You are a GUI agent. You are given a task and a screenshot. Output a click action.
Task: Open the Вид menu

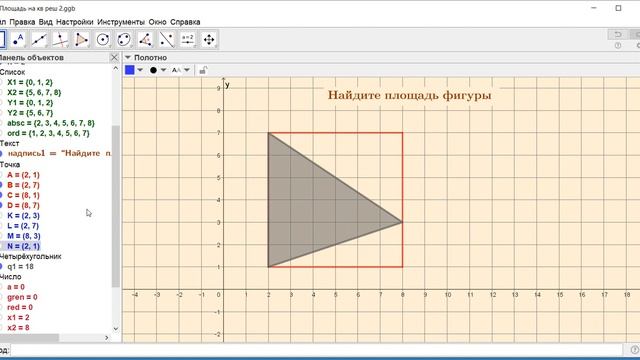pos(46,22)
